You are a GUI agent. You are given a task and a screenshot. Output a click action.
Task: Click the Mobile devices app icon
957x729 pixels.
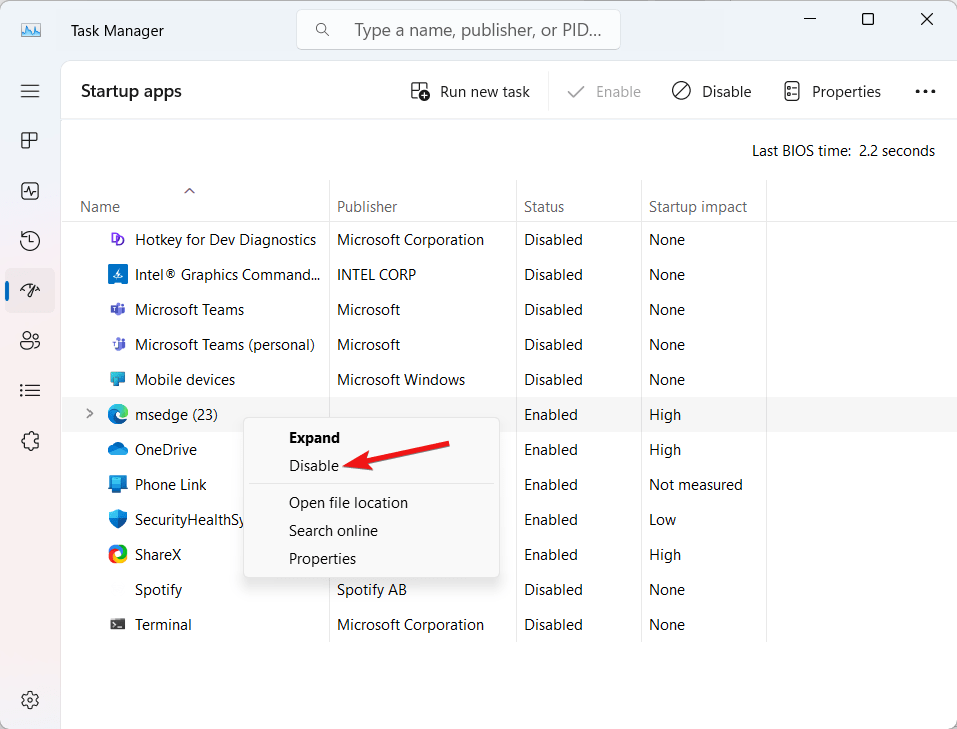coord(117,379)
